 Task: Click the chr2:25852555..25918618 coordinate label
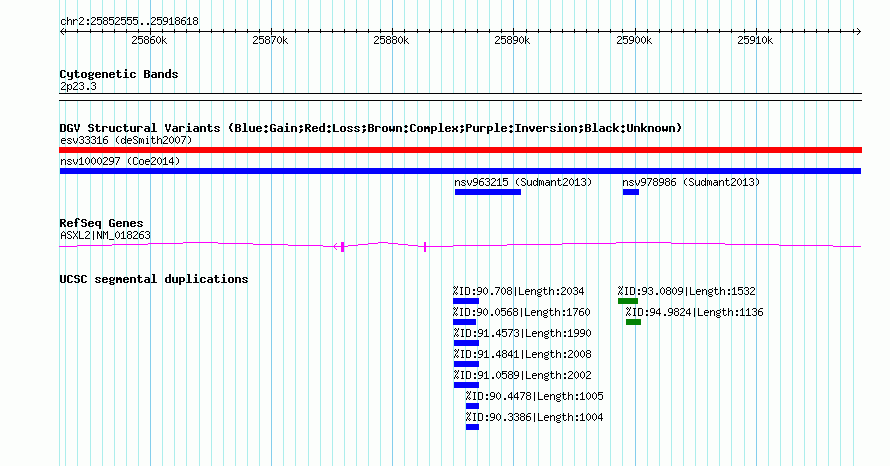click(129, 22)
